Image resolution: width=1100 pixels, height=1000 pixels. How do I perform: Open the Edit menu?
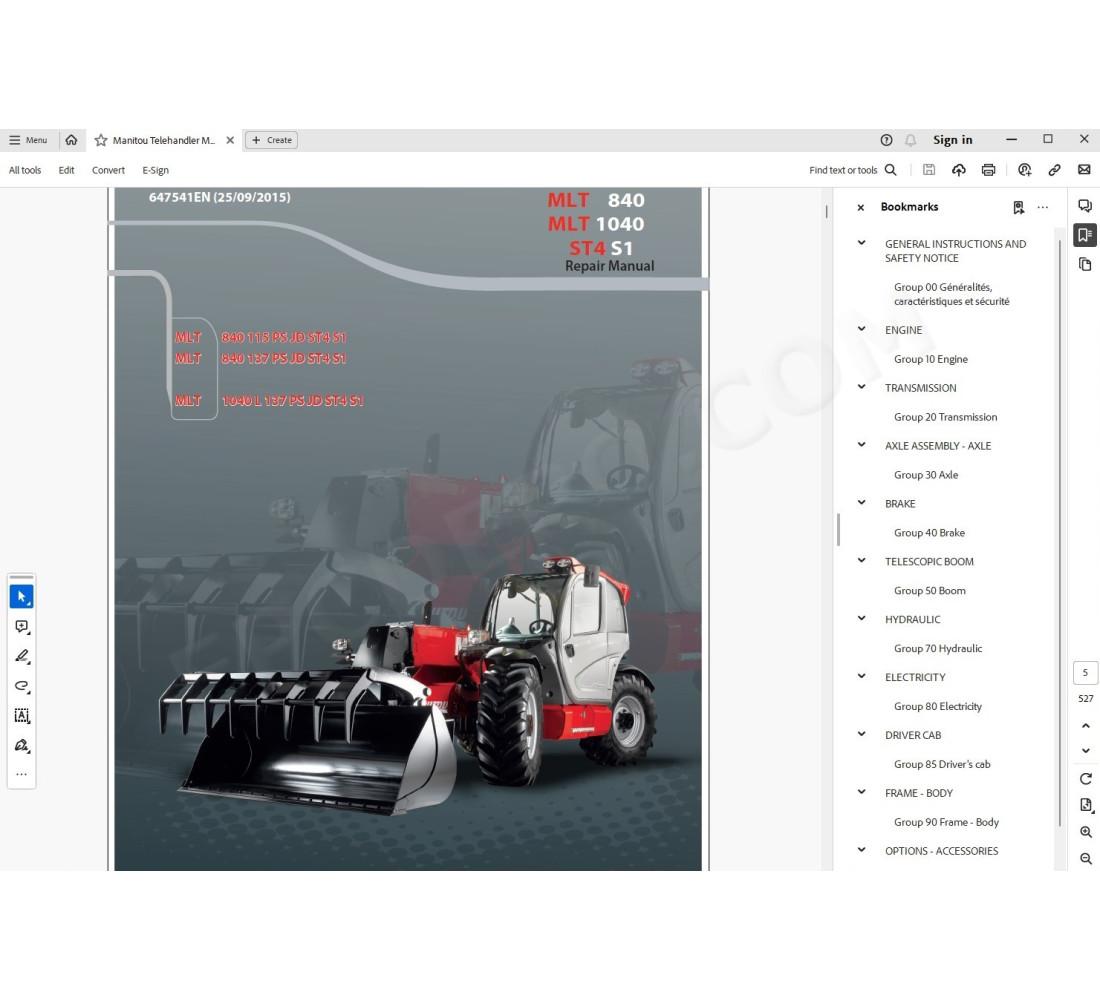(x=67, y=171)
